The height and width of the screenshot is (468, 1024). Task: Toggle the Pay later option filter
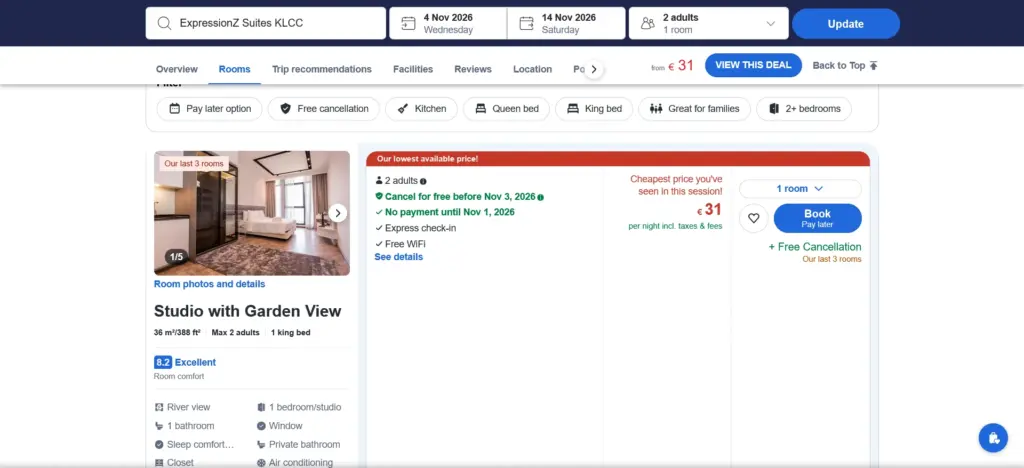[210, 109]
